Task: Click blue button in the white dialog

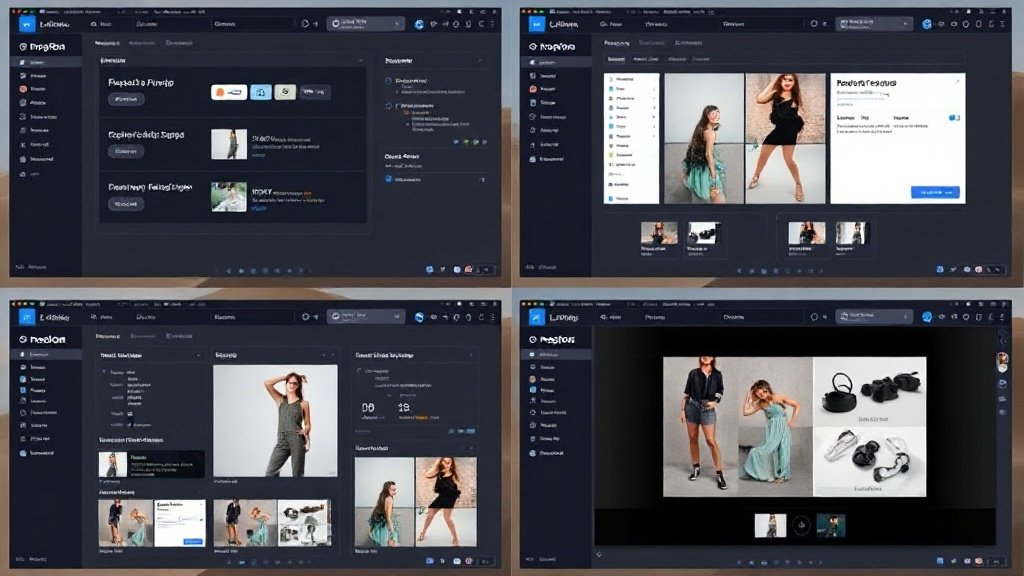Action: [935, 192]
